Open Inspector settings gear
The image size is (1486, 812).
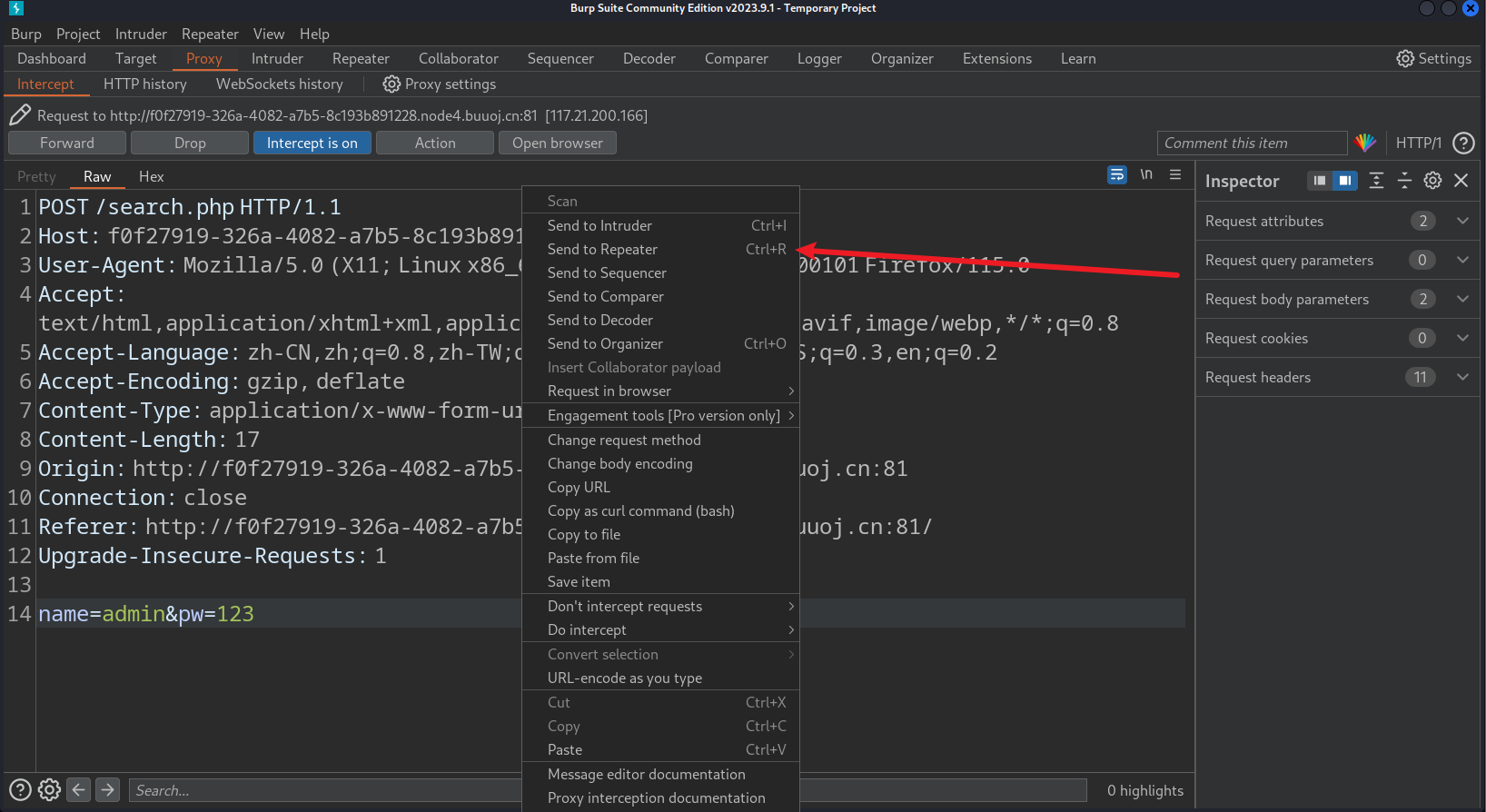(1432, 181)
